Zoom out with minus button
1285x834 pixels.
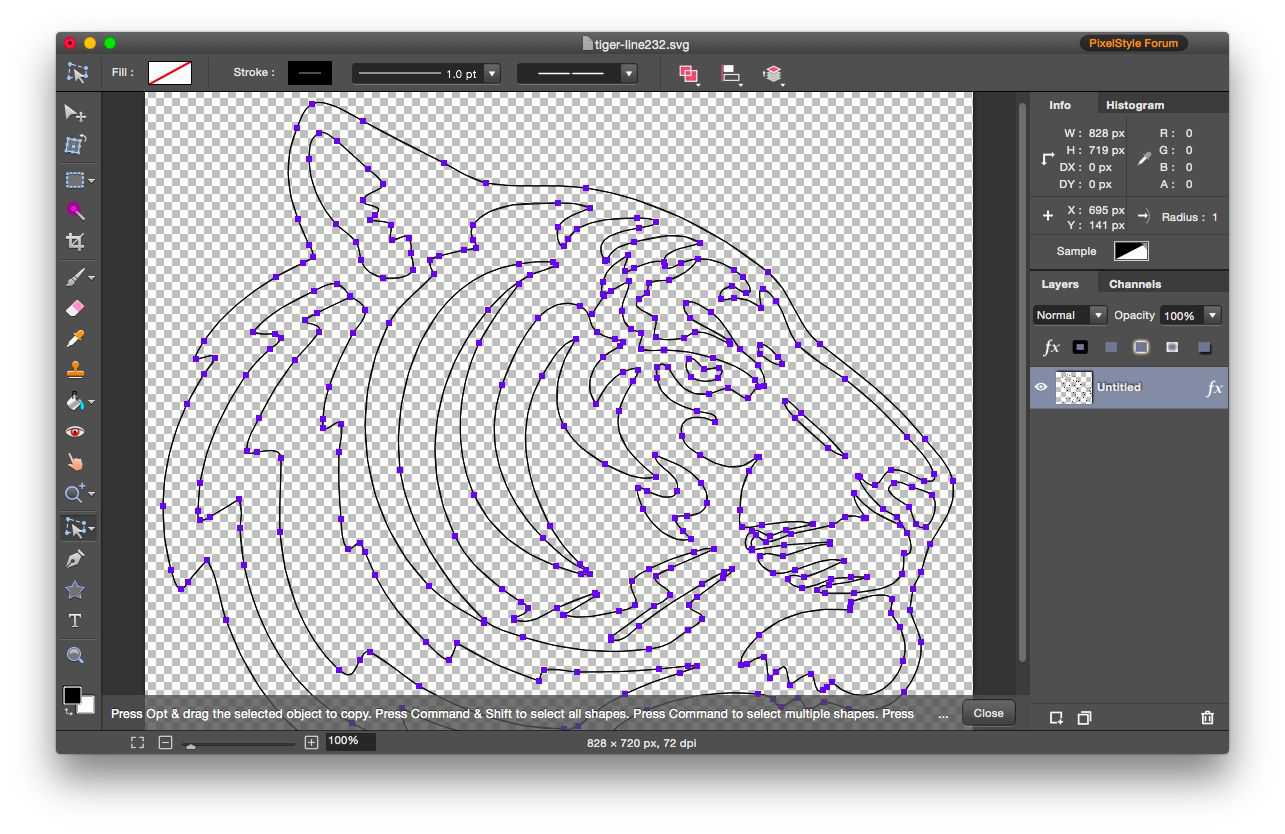(166, 742)
